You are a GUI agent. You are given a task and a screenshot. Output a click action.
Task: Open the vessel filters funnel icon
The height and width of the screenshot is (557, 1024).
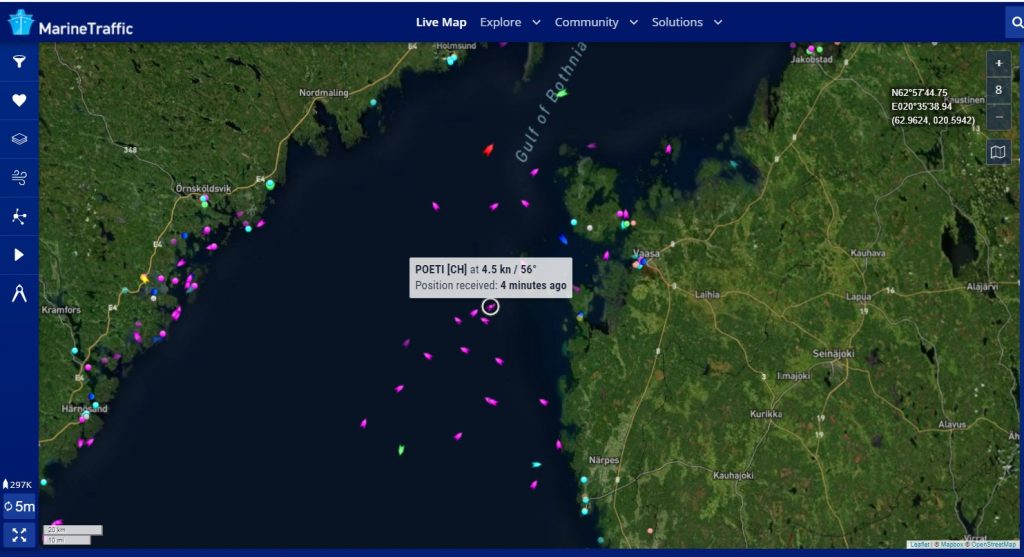click(x=19, y=62)
